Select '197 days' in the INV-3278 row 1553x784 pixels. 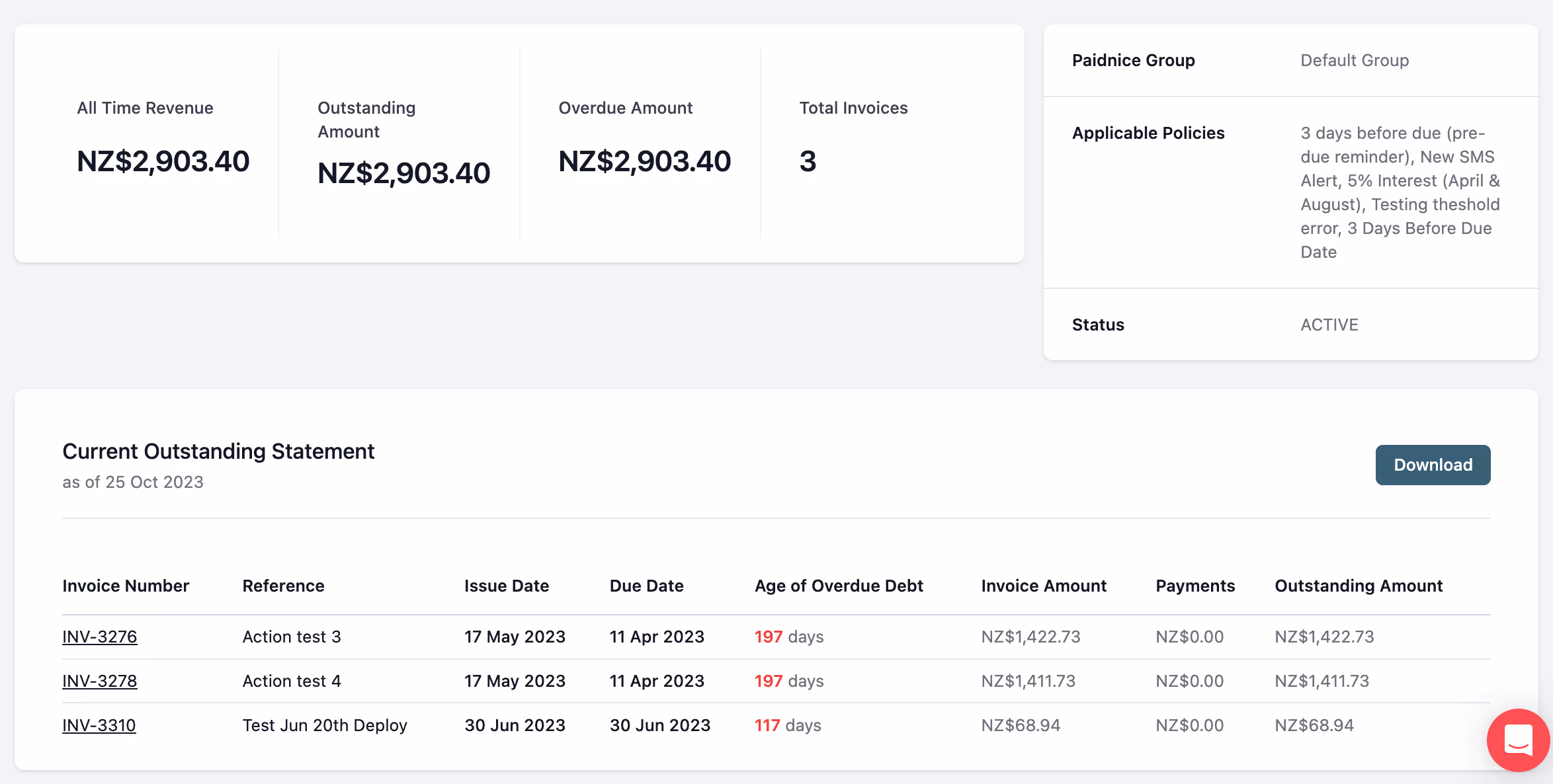click(789, 681)
